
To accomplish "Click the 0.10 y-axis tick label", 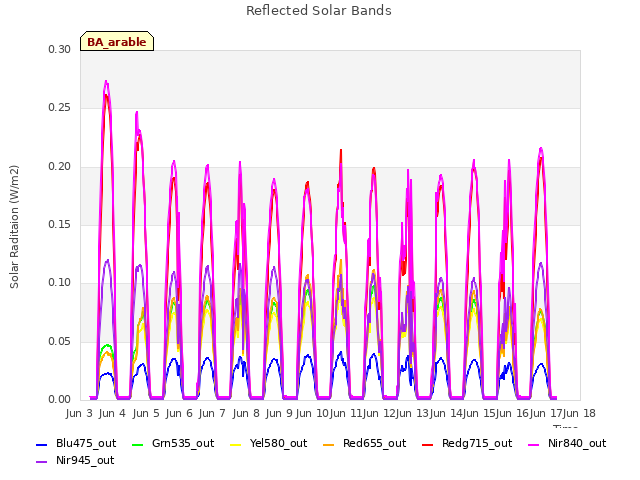I will tap(60, 282).
